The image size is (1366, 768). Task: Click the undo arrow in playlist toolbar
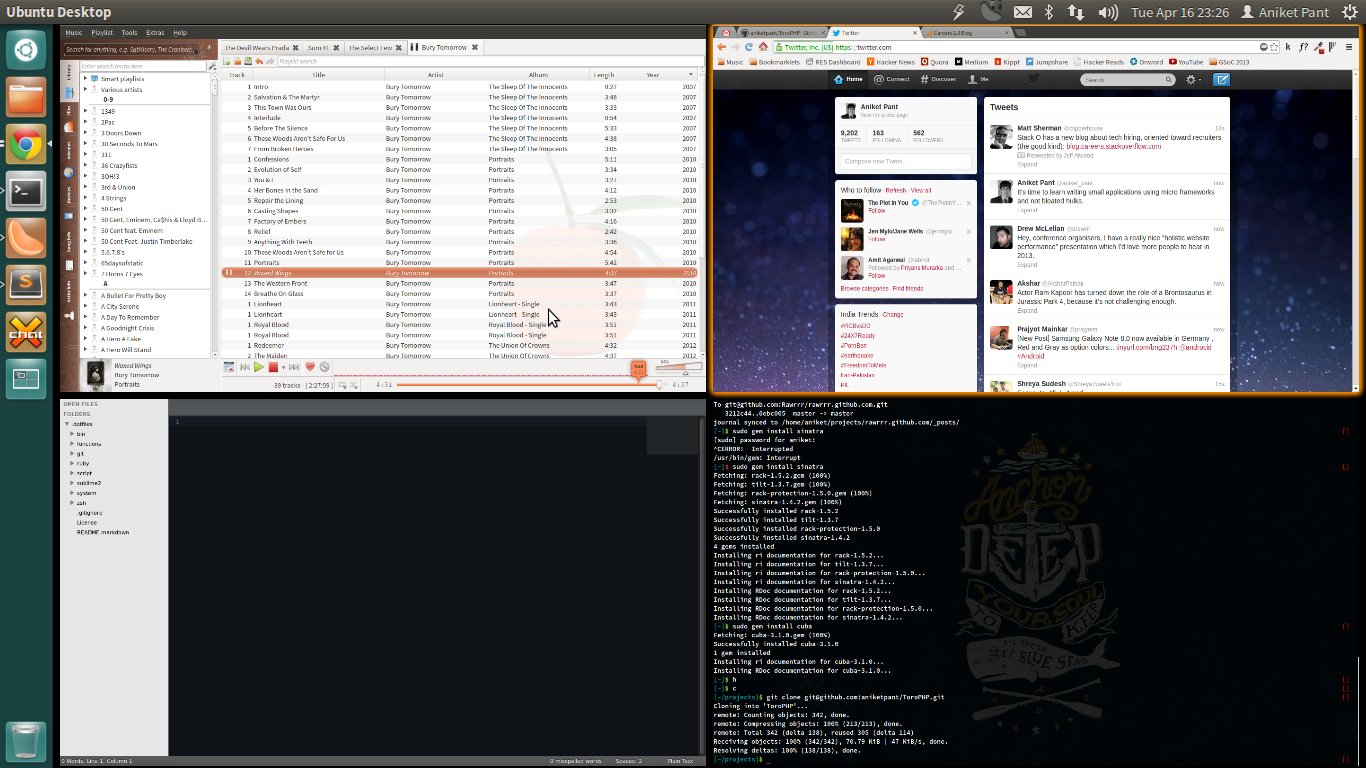pyautogui.click(x=259, y=61)
